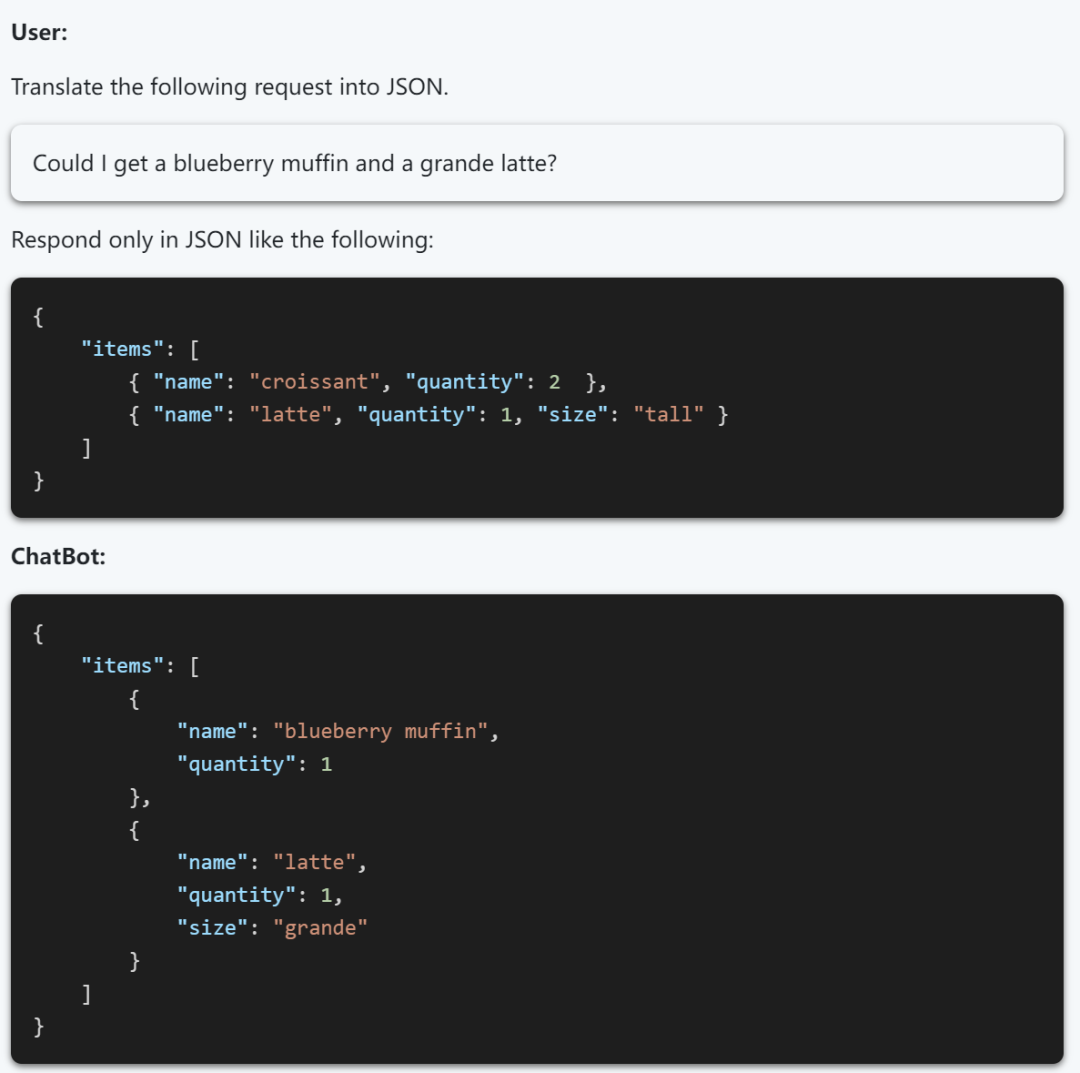The width and height of the screenshot is (1080, 1073).
Task: Click the "blueberry muffin" string in the response
Action: pos(381,732)
